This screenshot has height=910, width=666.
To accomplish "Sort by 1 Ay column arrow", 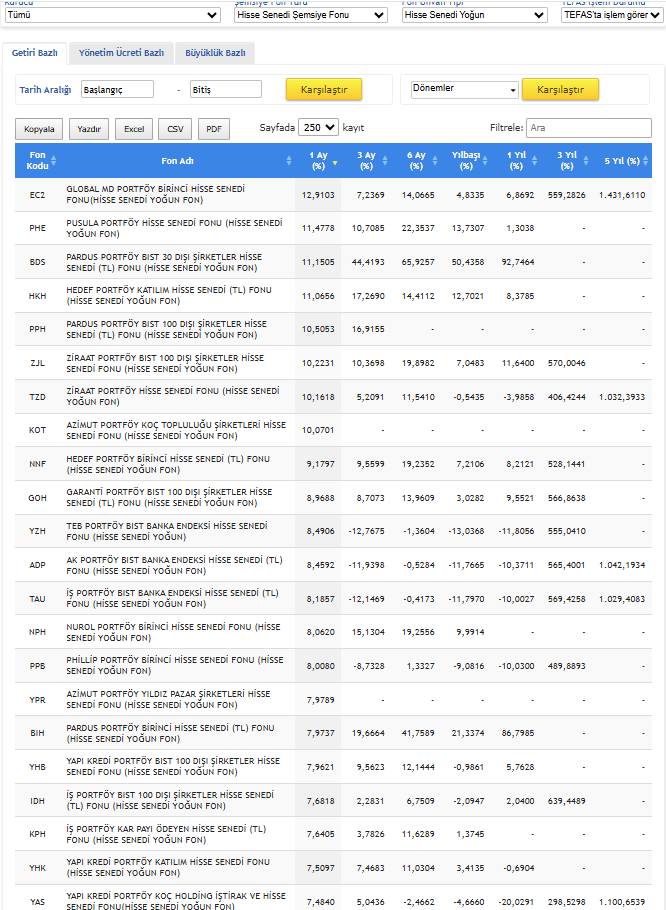I will point(334,163).
